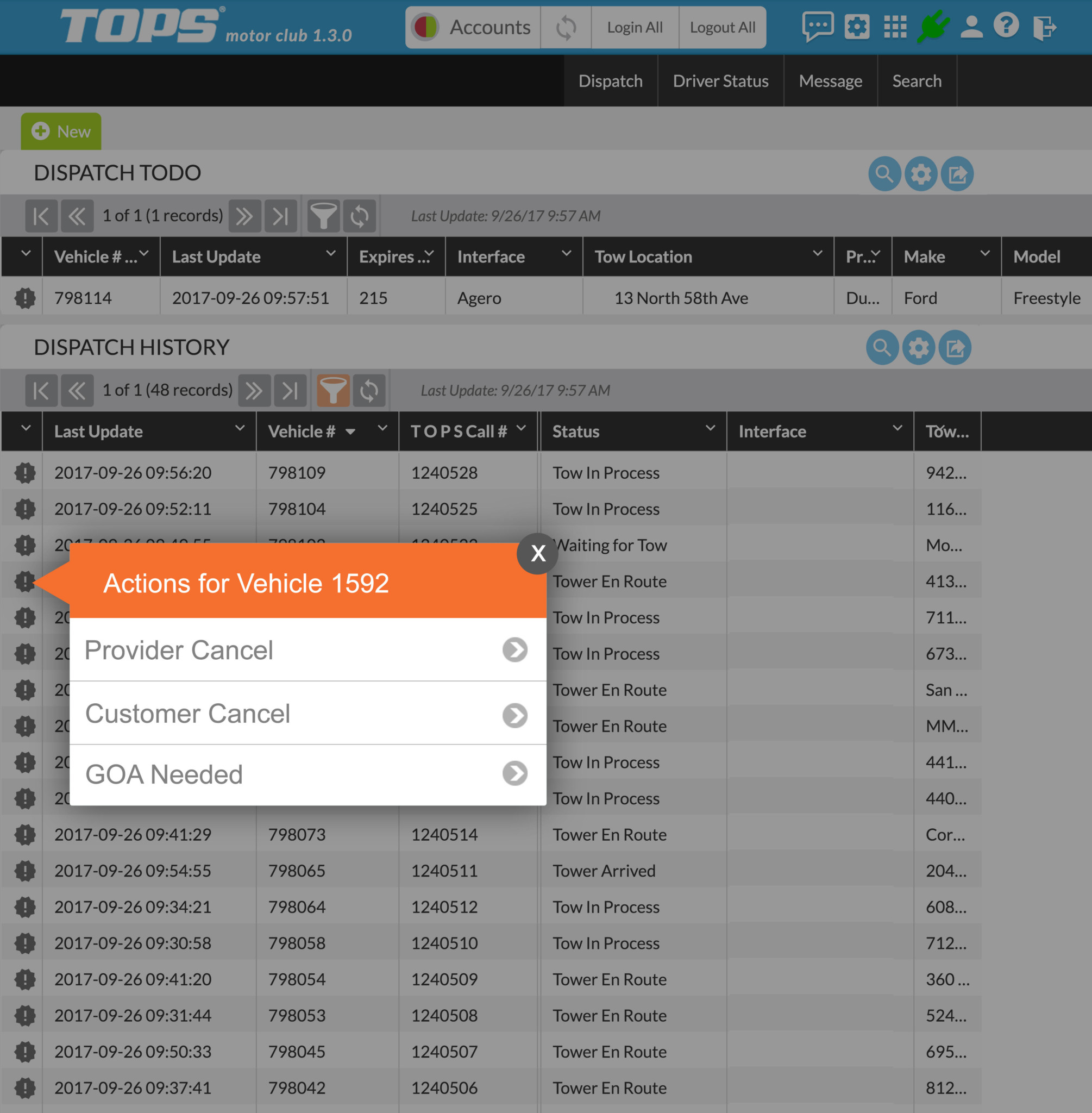Open the apps grid icon in top bar

pos(895,27)
